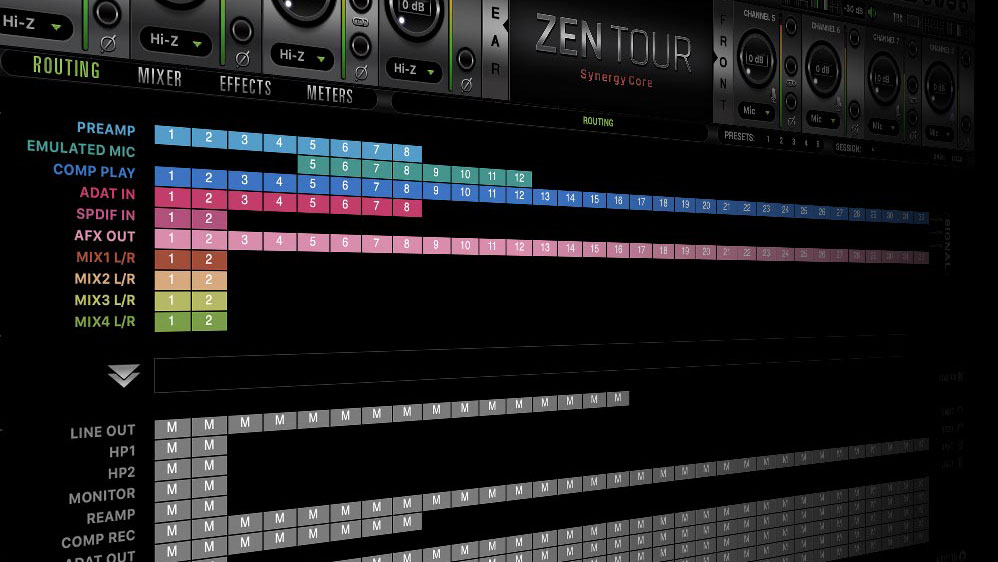Image resolution: width=998 pixels, height=562 pixels.
Task: Click the stereo link icon beside third Hi-Z strip
Action: pyautogui.click(x=361, y=22)
